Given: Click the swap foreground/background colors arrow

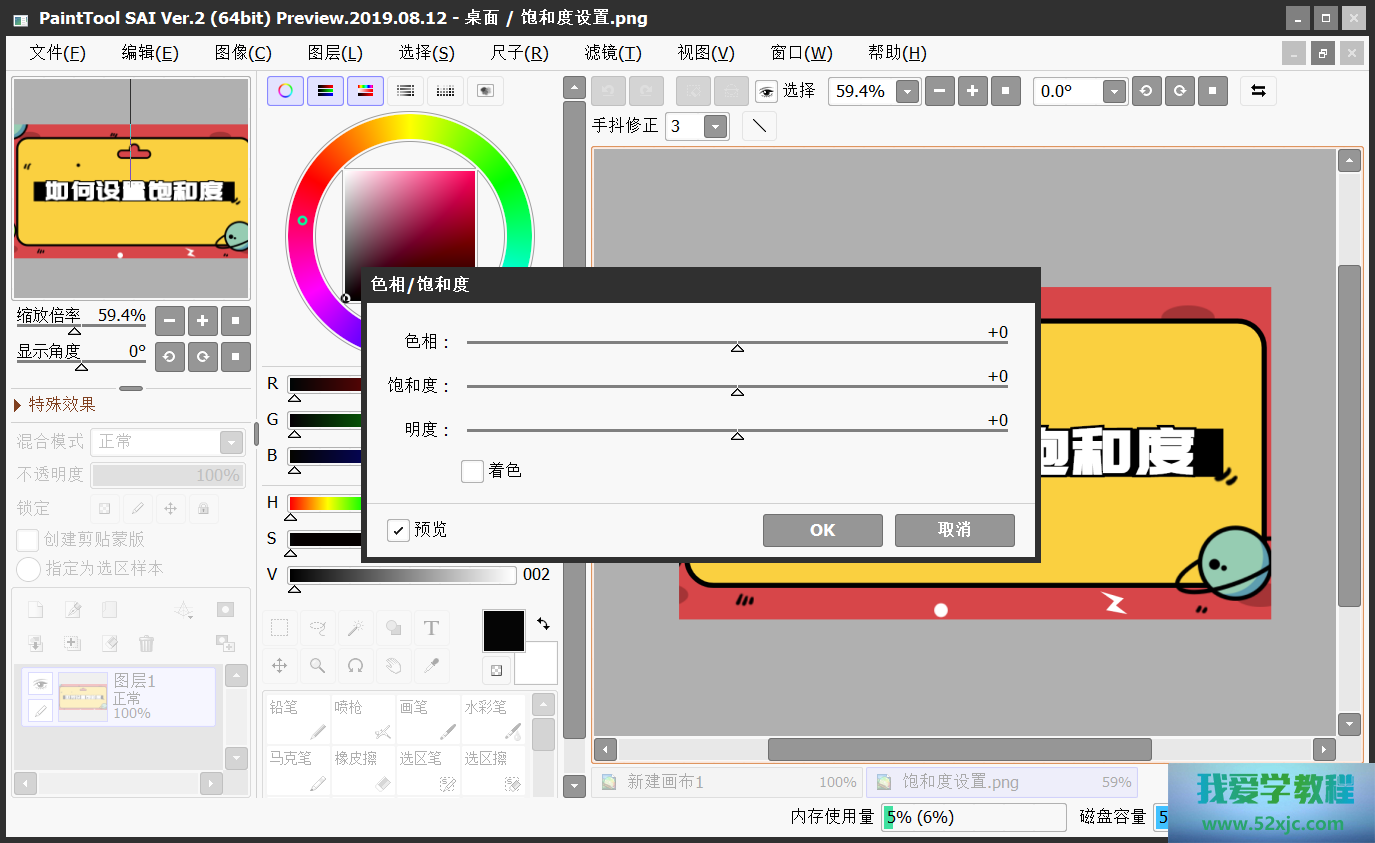Looking at the screenshot, I should (x=543, y=623).
